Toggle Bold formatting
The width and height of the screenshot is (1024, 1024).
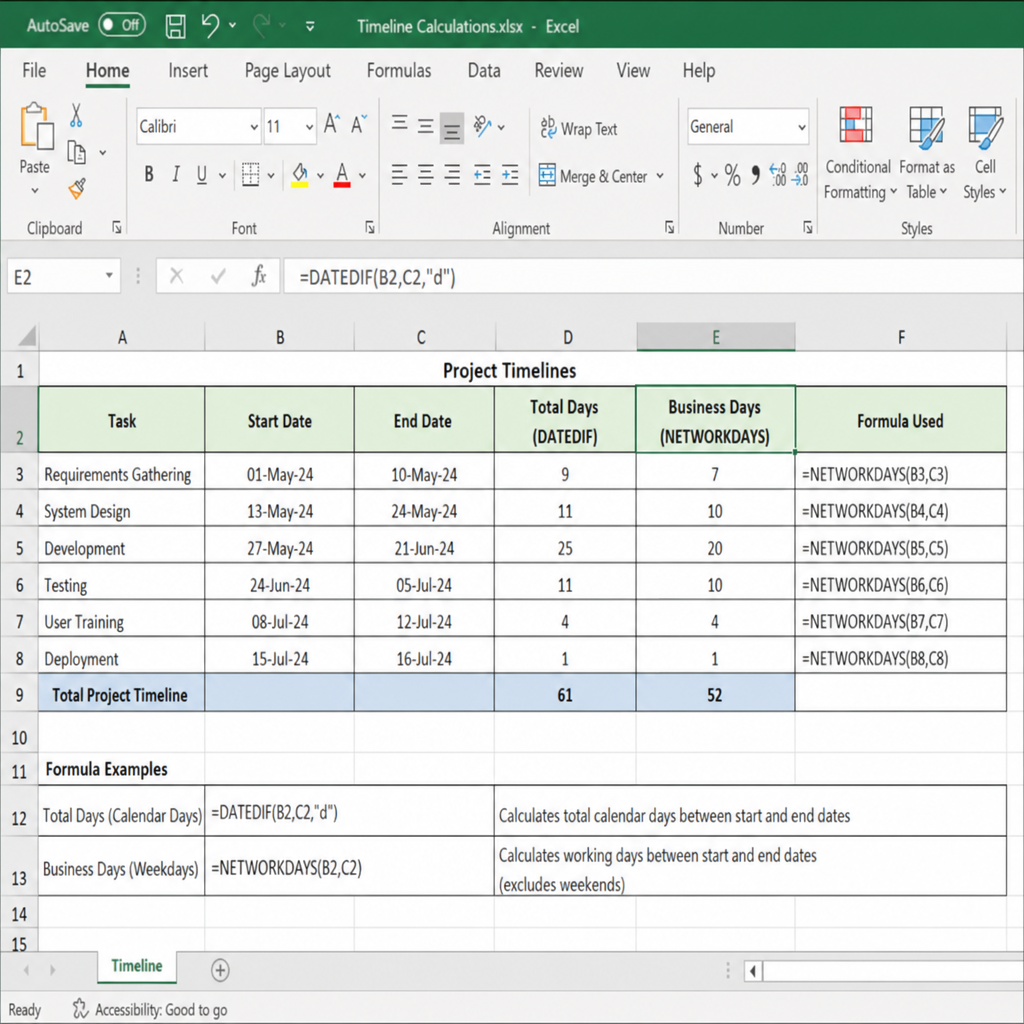[149, 174]
